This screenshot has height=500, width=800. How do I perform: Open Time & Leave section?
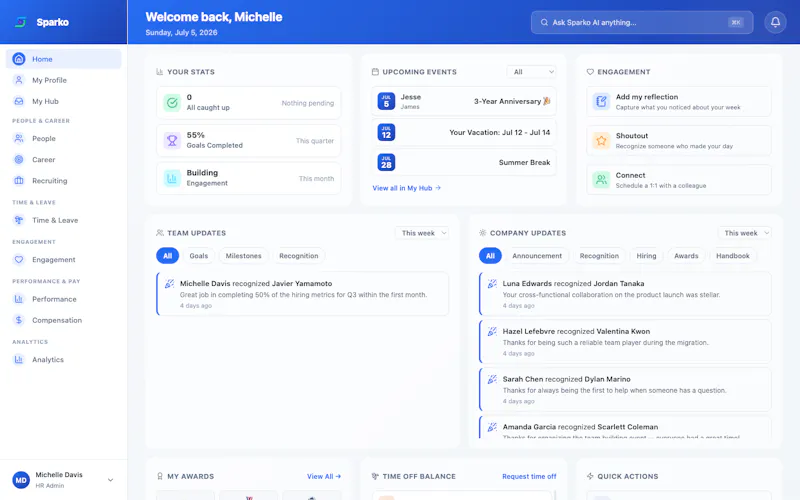(64, 220)
